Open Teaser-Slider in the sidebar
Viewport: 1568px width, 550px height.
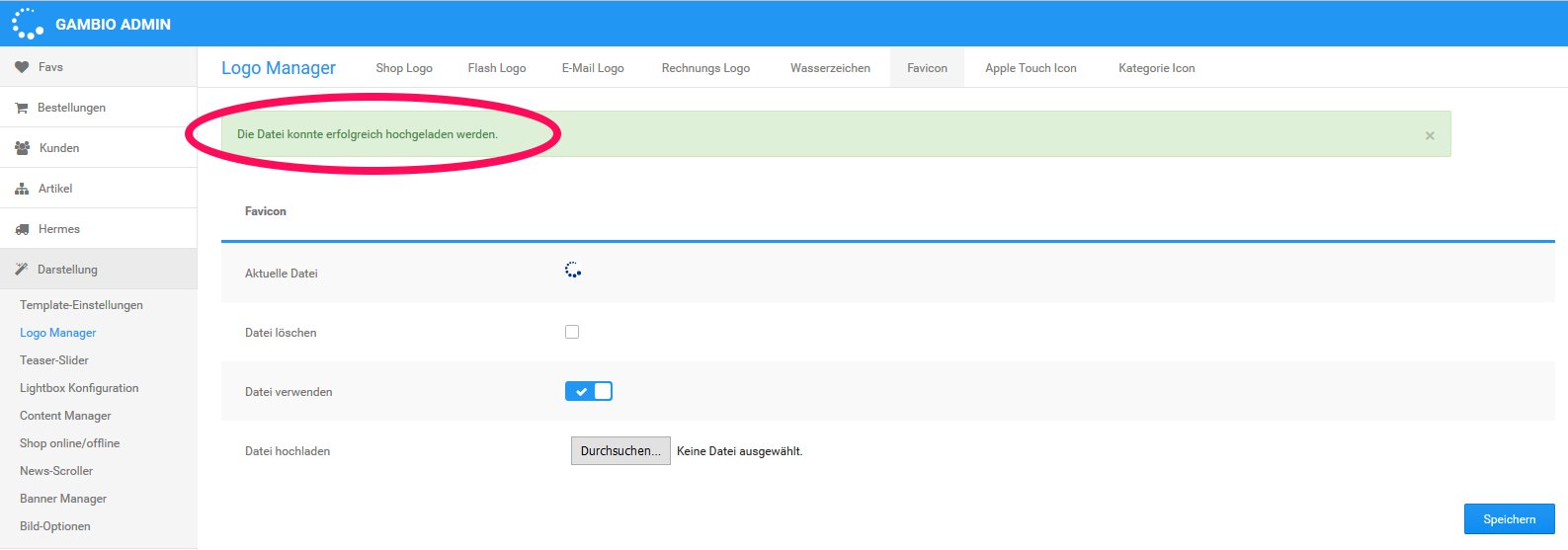click(x=54, y=360)
